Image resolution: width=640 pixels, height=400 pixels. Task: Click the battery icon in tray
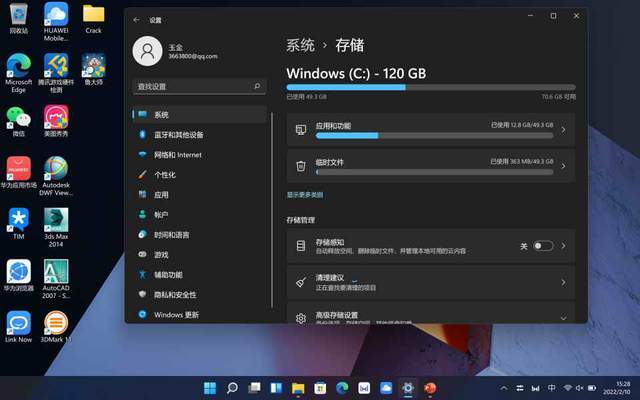tap(592, 388)
